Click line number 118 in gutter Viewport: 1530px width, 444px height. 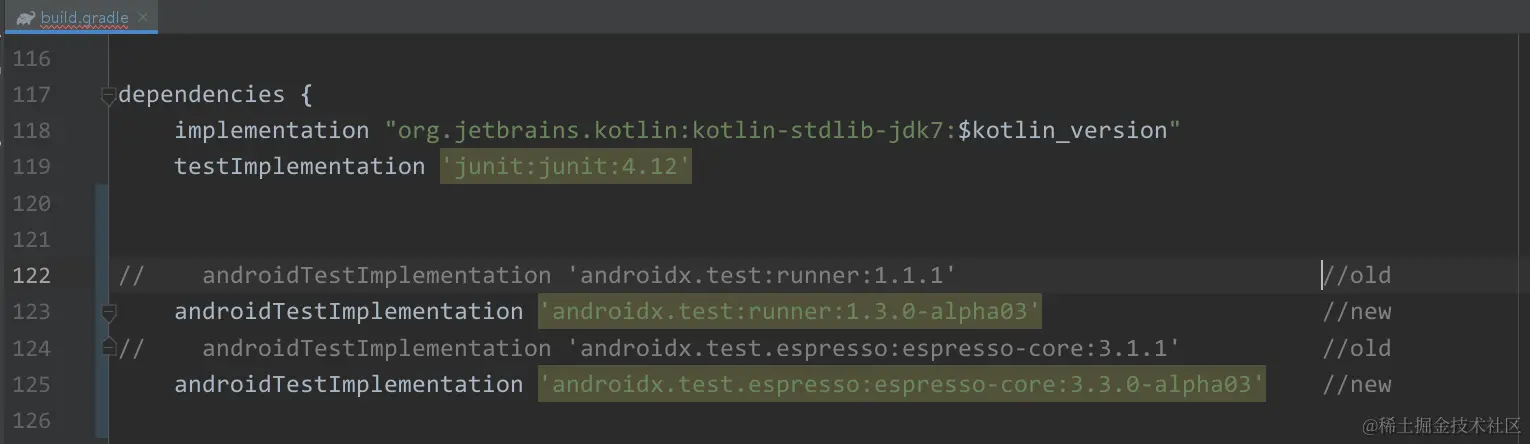pyautogui.click(x=31, y=131)
